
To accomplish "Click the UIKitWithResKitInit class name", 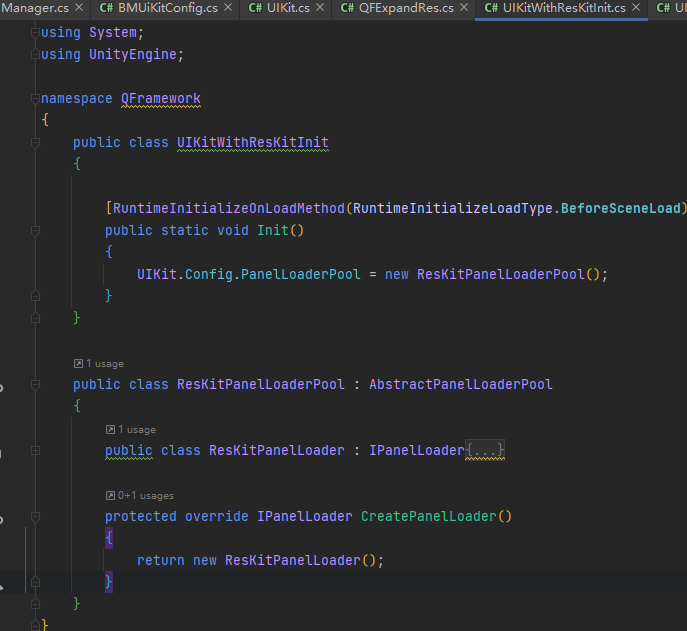I will [253, 142].
